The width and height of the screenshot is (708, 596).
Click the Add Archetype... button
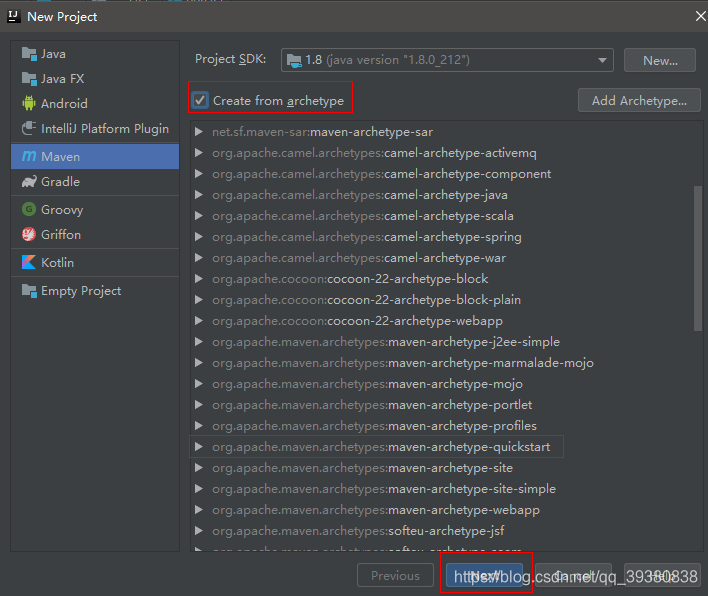click(639, 100)
